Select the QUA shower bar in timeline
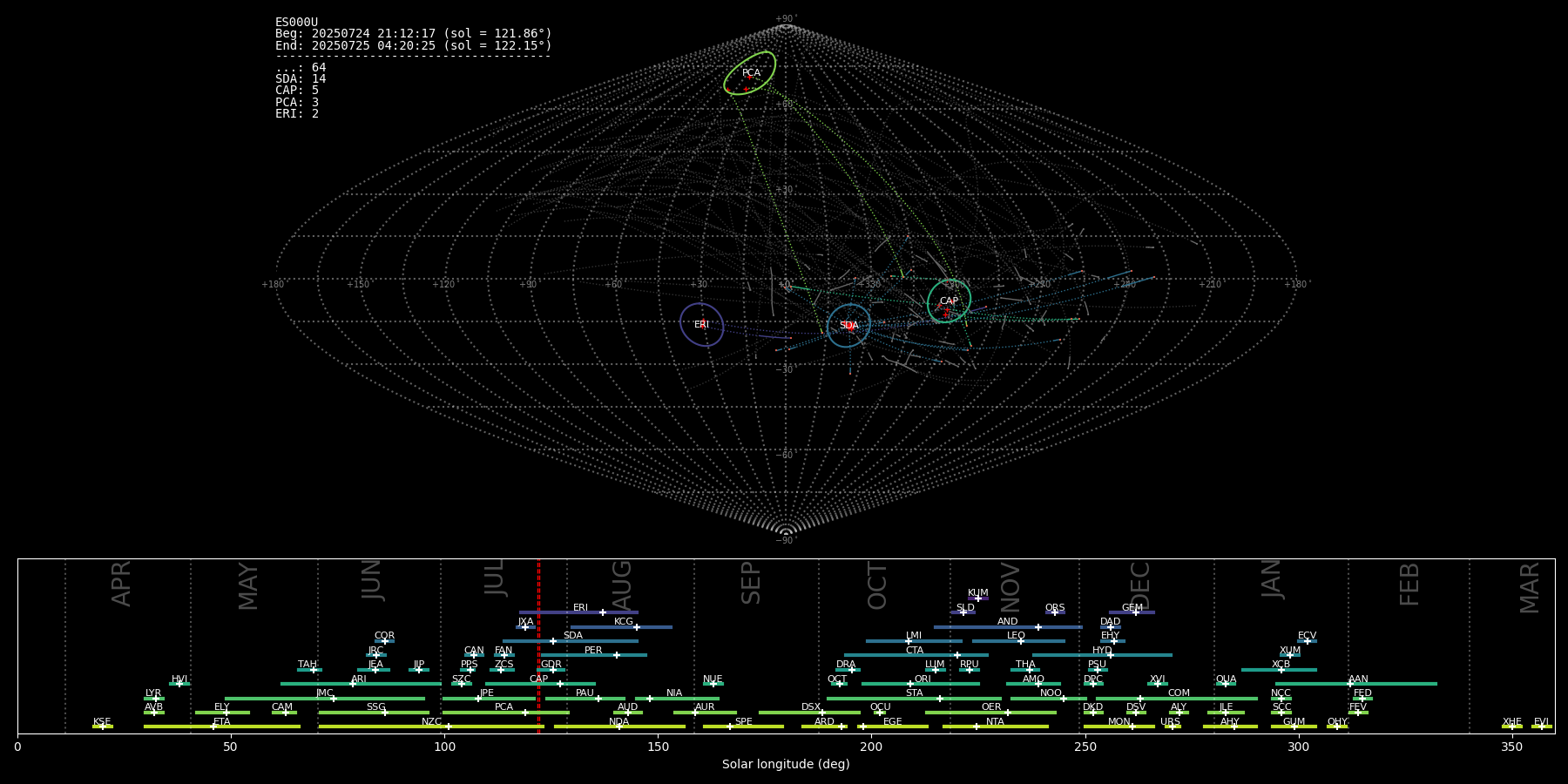 tap(1226, 684)
